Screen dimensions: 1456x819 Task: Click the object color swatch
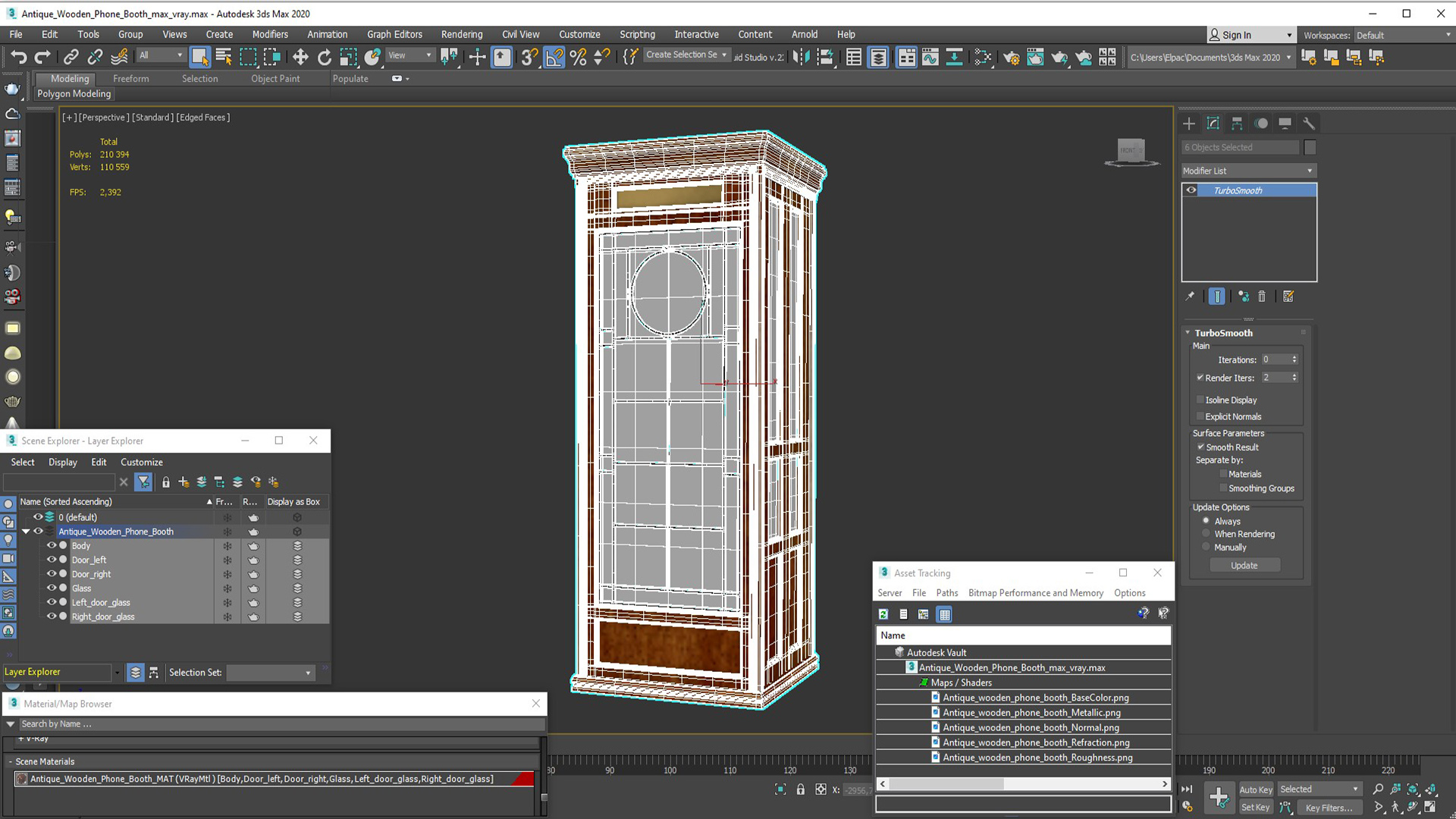tap(1310, 147)
